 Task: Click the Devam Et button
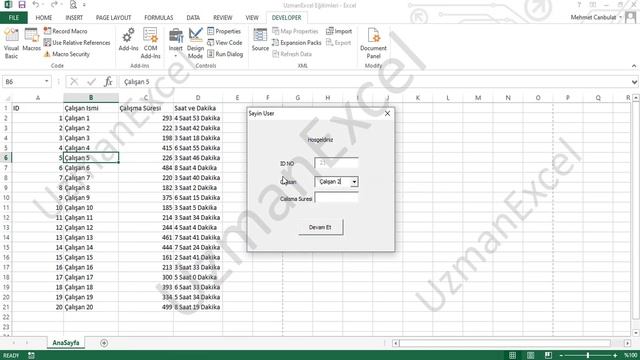click(x=320, y=227)
